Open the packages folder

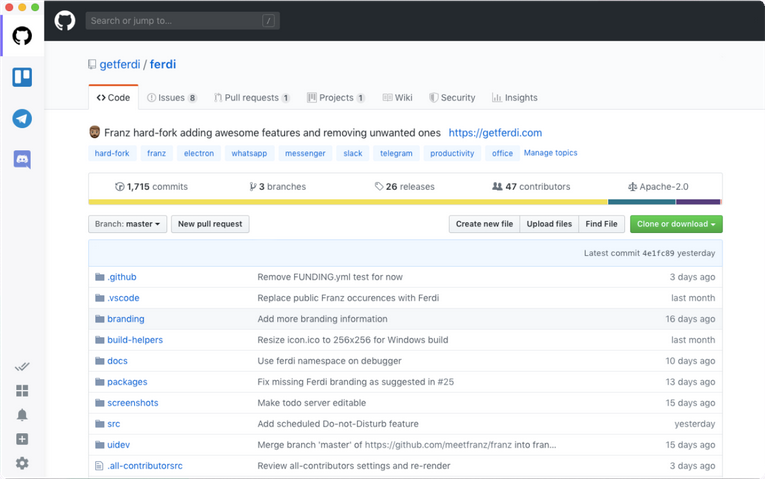click(x=127, y=382)
